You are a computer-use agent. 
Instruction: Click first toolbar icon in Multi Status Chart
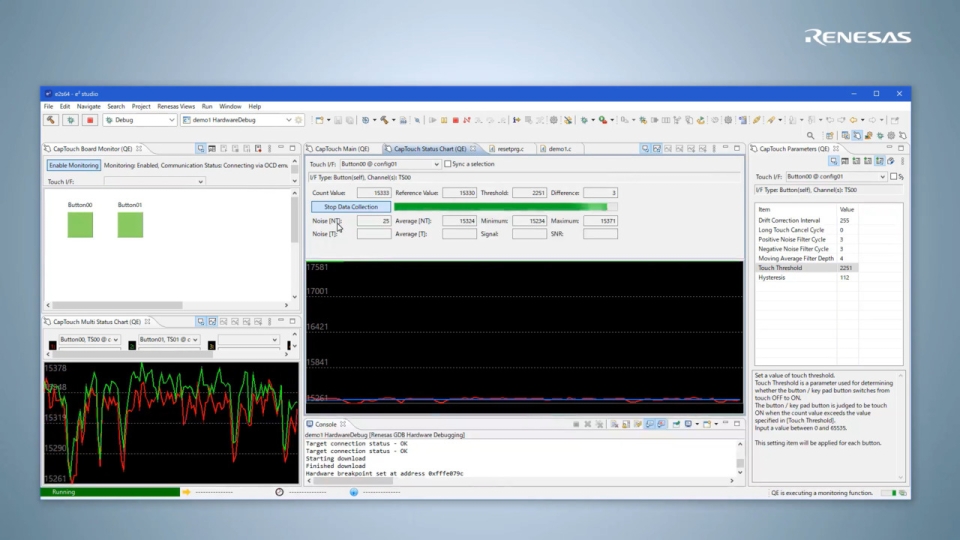click(x=201, y=321)
